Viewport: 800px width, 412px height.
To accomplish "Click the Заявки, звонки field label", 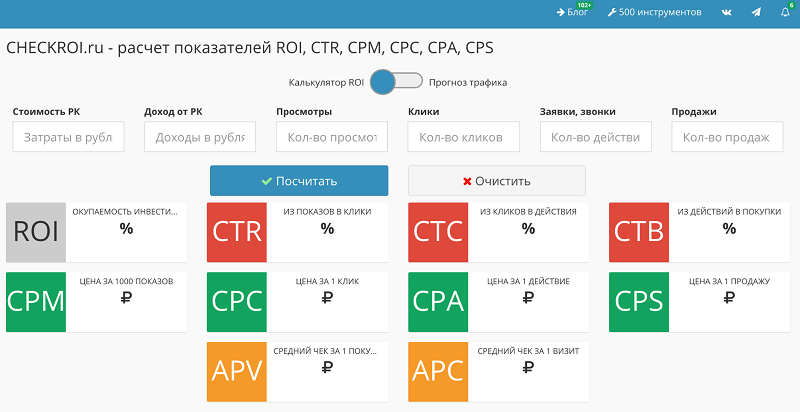I will pos(578,112).
